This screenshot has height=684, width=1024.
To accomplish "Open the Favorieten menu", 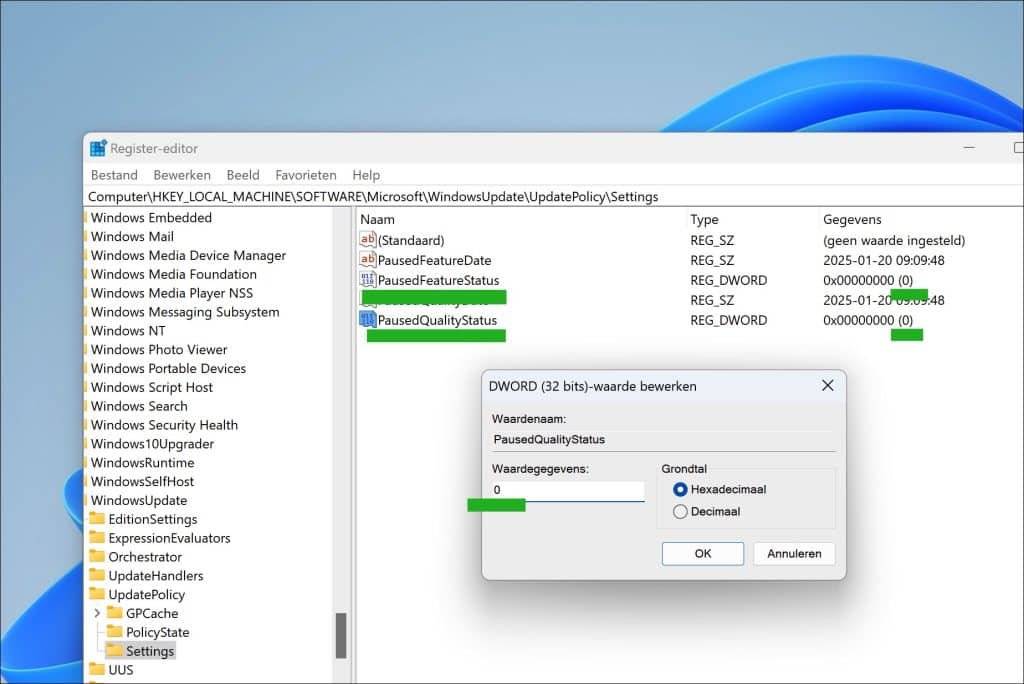I will tap(306, 175).
